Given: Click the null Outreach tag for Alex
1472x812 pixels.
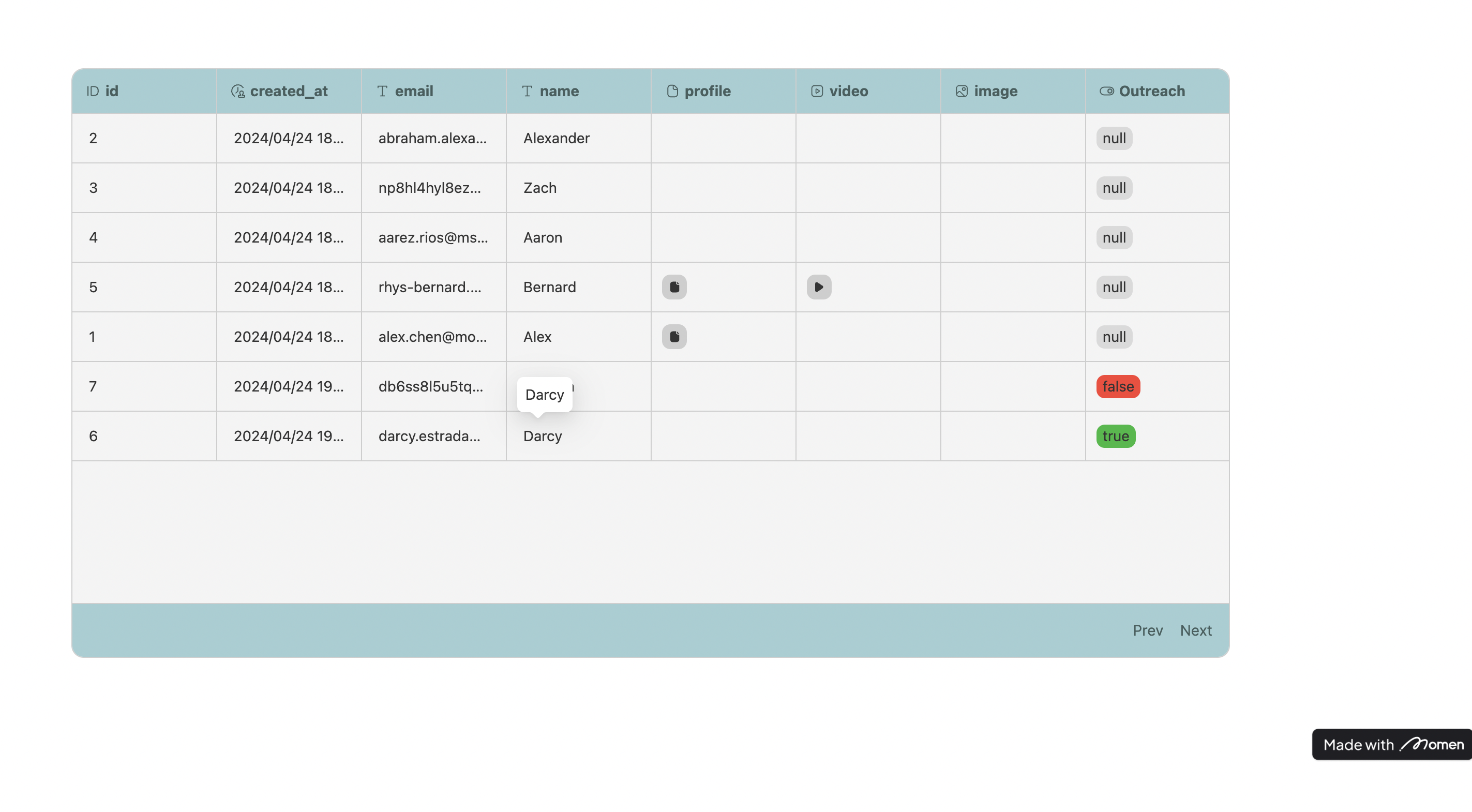Looking at the screenshot, I should (x=1114, y=337).
